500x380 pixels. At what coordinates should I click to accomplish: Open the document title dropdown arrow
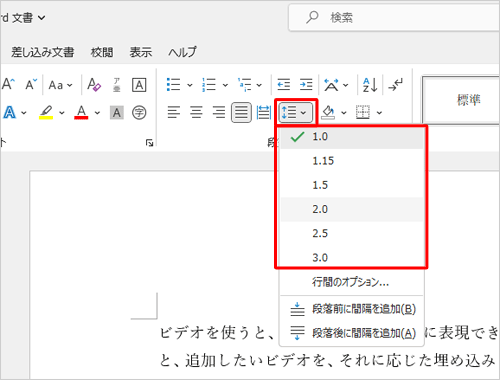point(41,18)
